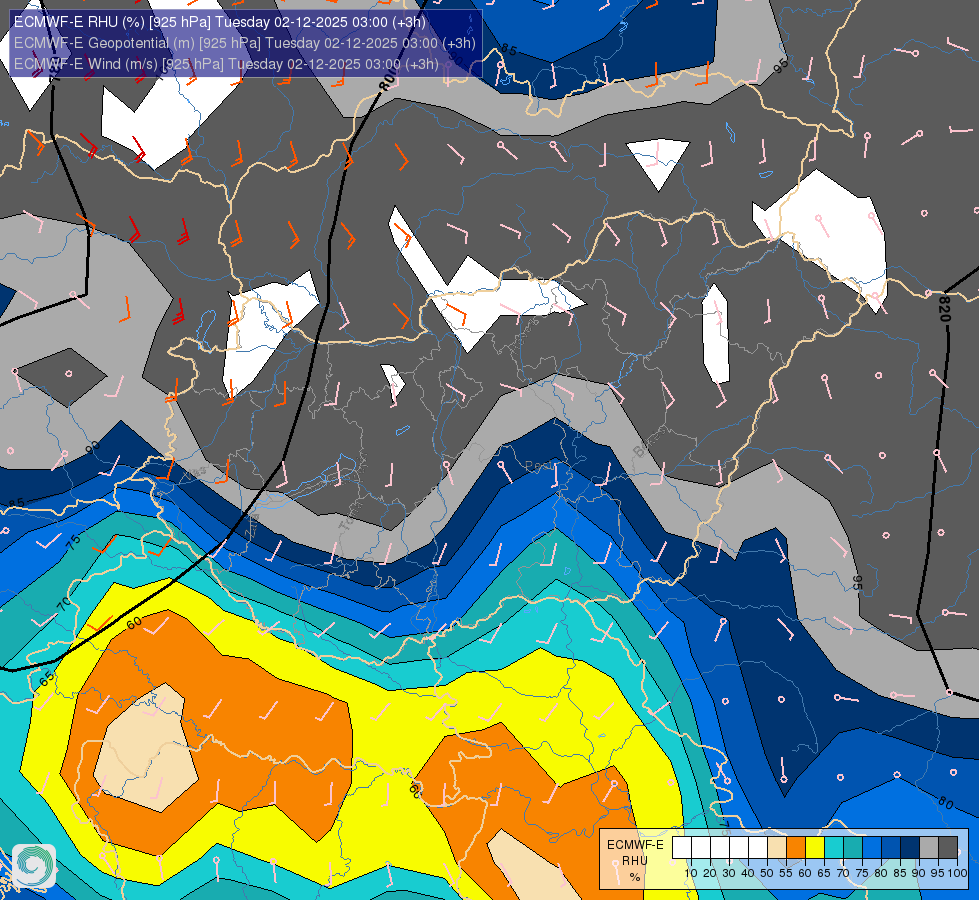Click the ECMWF-E legend title text
This screenshot has height=900, width=979.
pos(635,844)
